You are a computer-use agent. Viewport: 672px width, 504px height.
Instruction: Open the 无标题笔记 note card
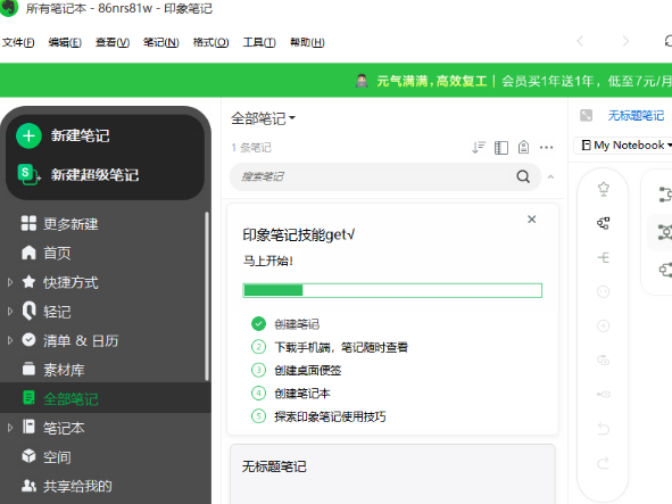[393, 474]
